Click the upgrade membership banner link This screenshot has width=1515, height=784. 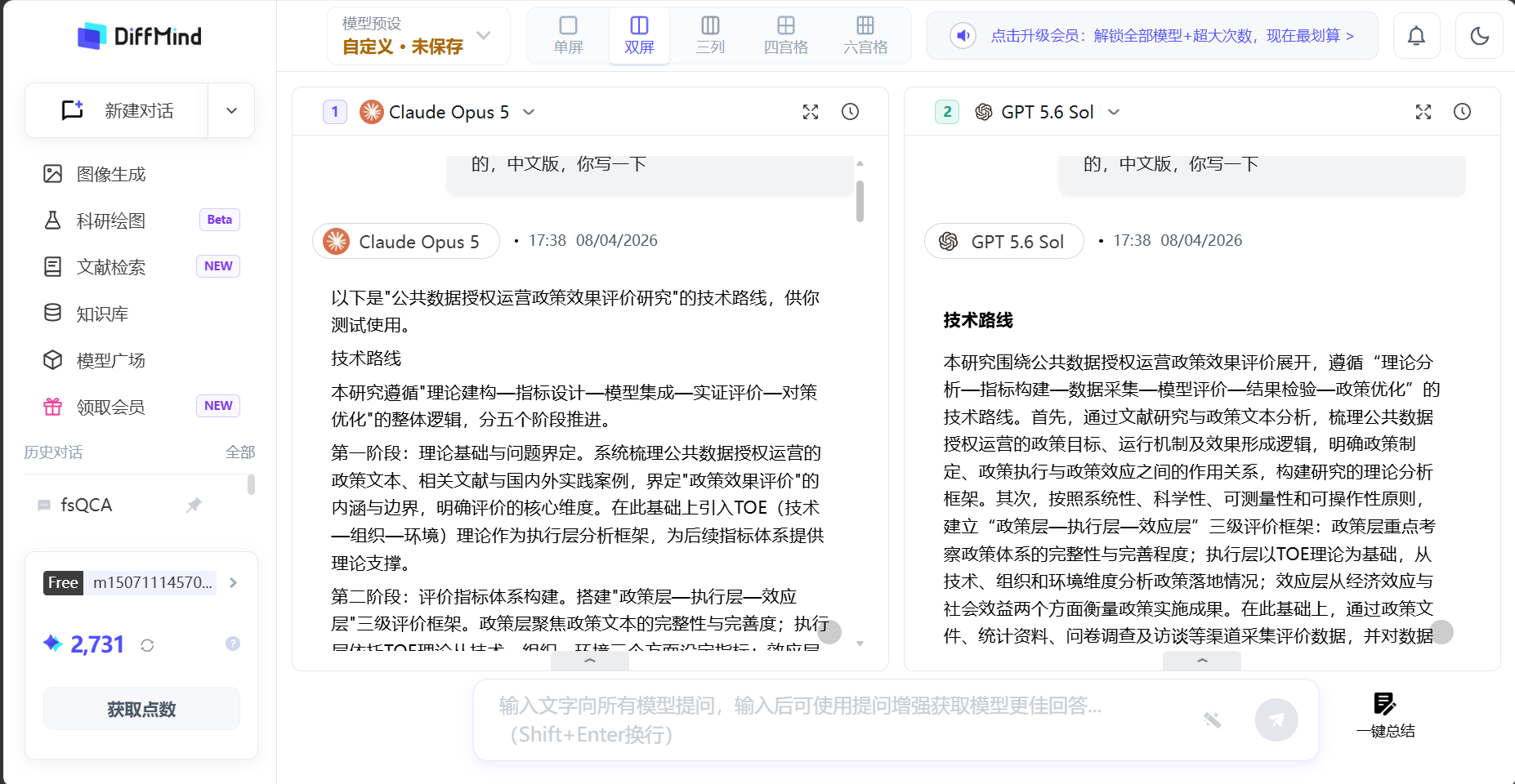click(x=1172, y=36)
